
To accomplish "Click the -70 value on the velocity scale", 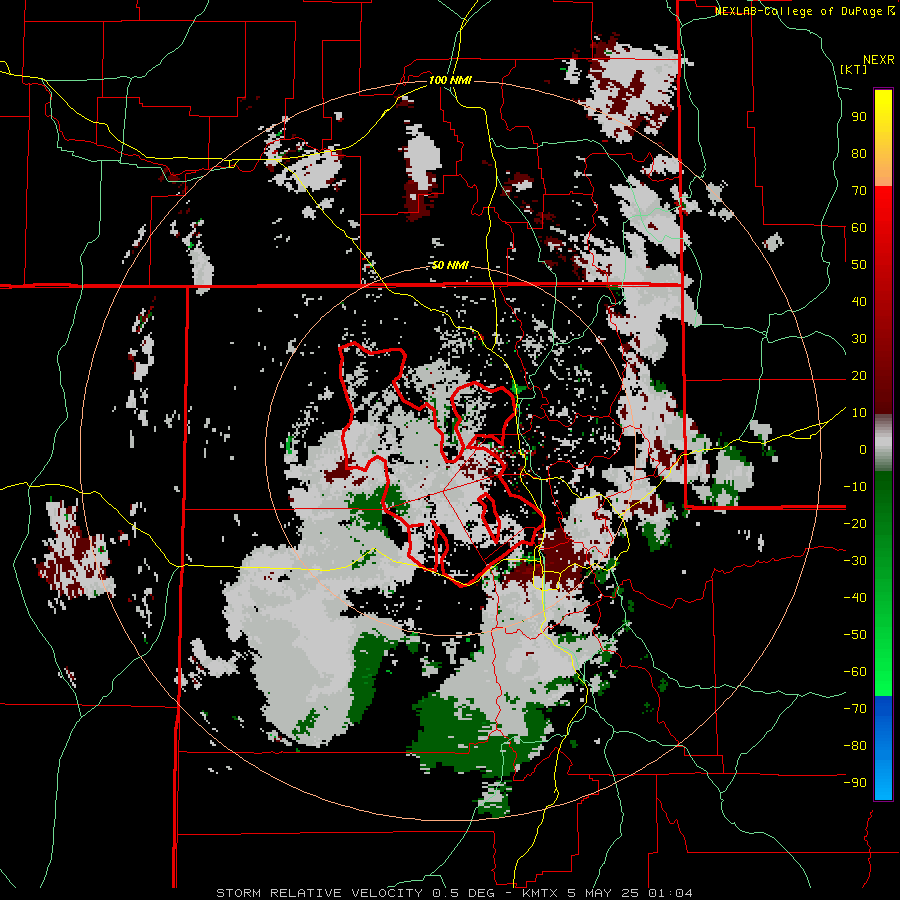I will (x=855, y=709).
